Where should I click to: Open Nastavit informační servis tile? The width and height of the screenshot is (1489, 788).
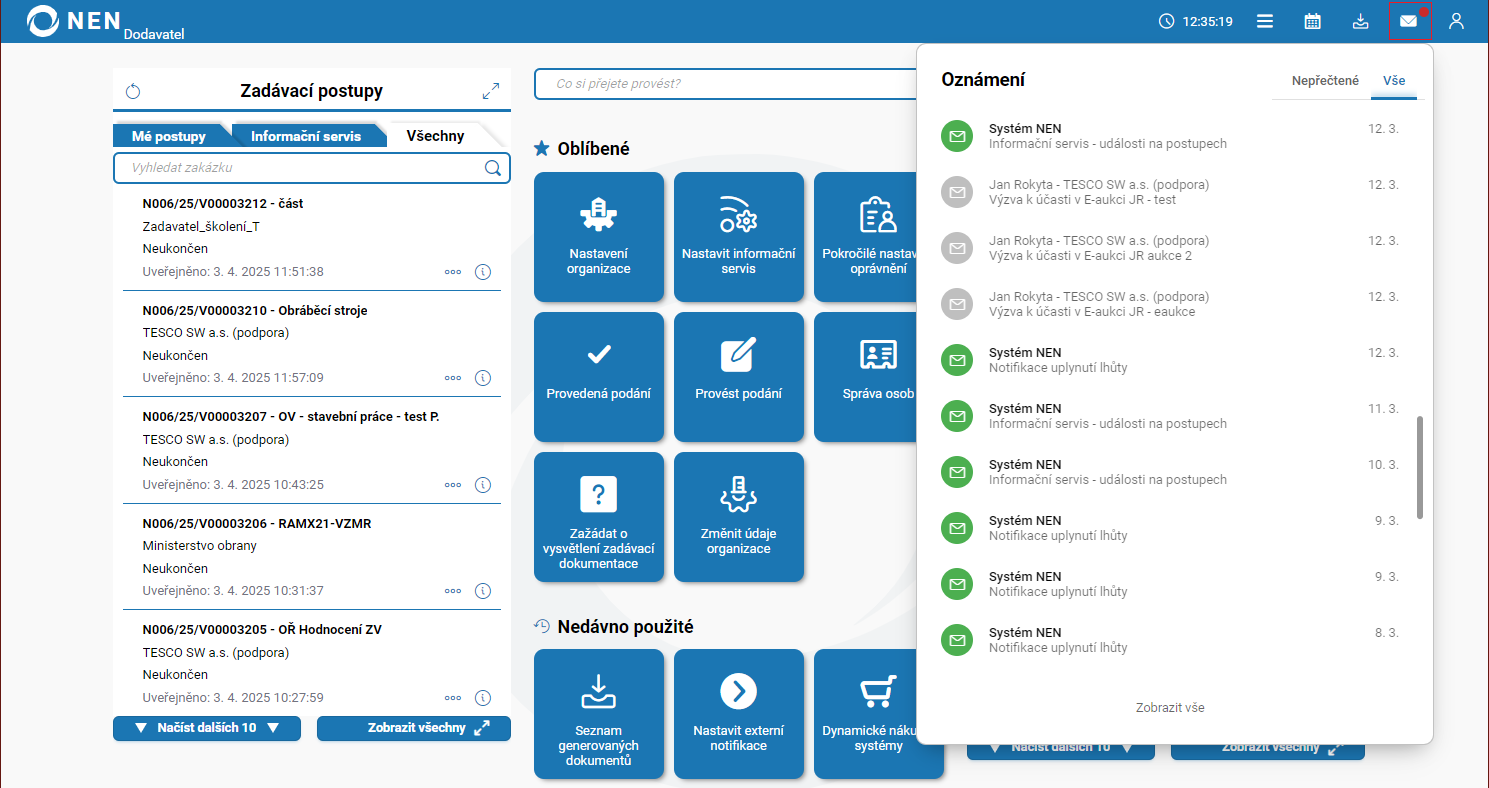point(739,237)
